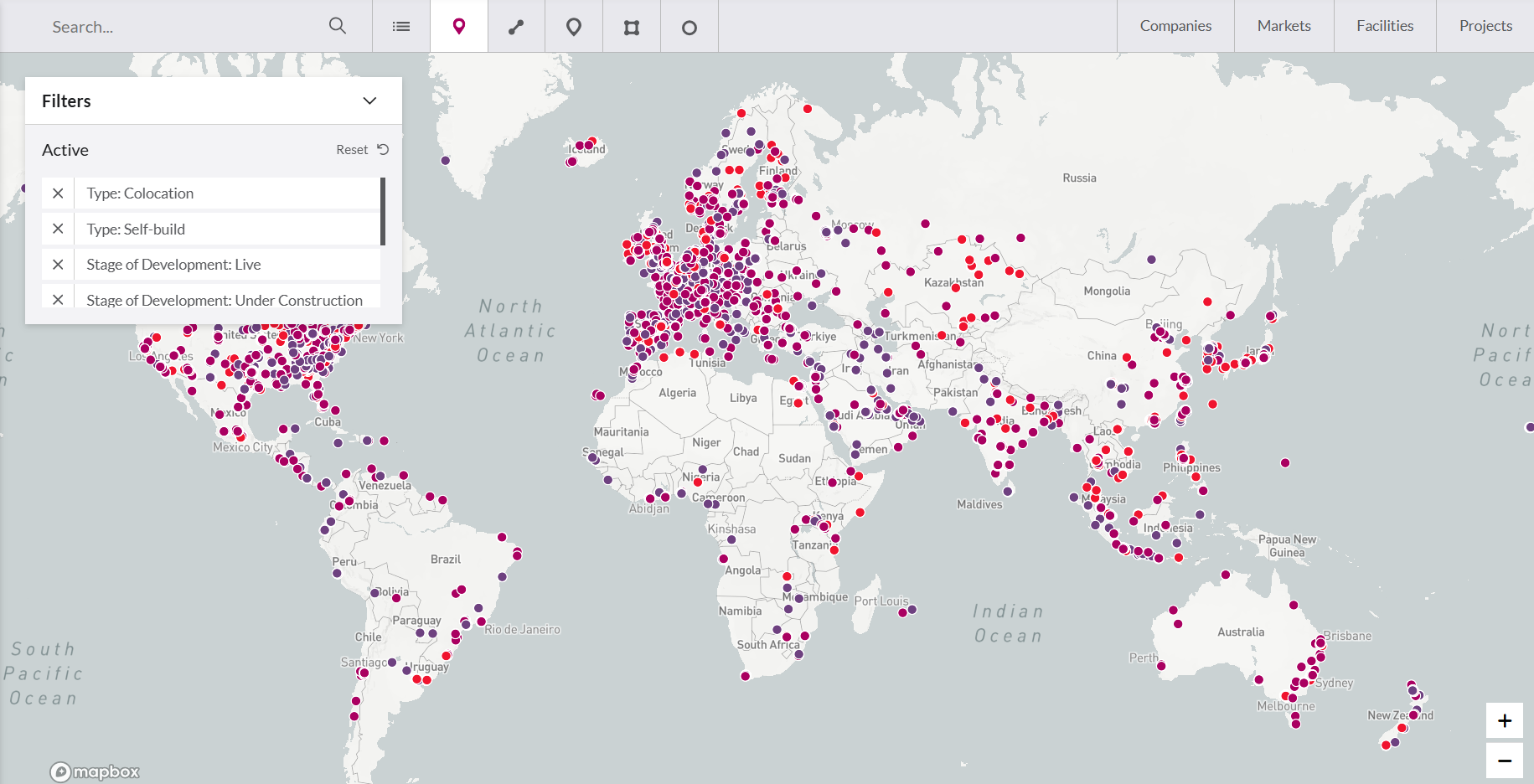Image resolution: width=1534 pixels, height=784 pixels.
Task: Select the outlined location marker tool
Action: coord(574,27)
